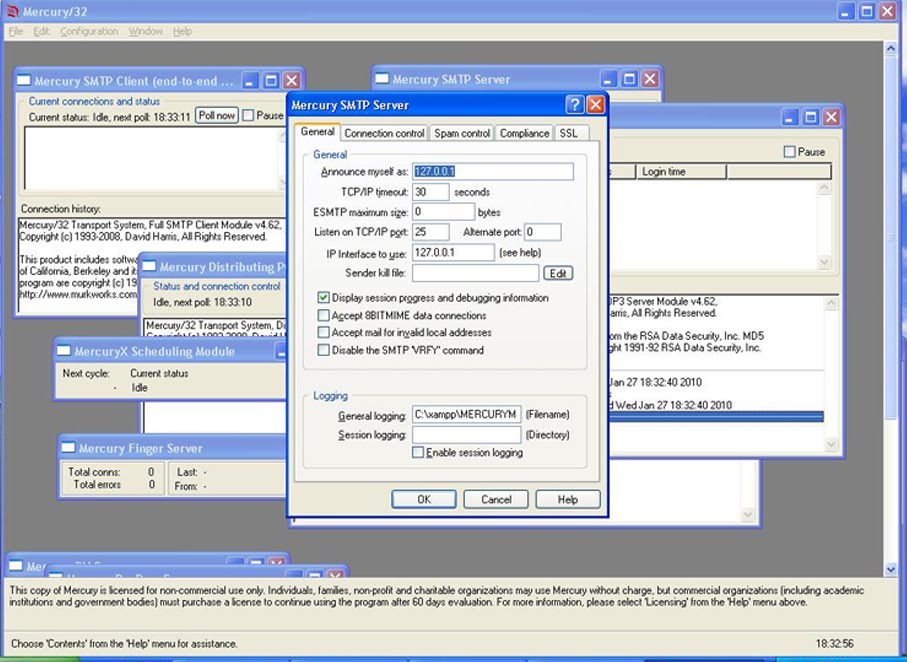Image resolution: width=907 pixels, height=662 pixels.
Task: Open the Configuration menu
Action: (x=89, y=31)
